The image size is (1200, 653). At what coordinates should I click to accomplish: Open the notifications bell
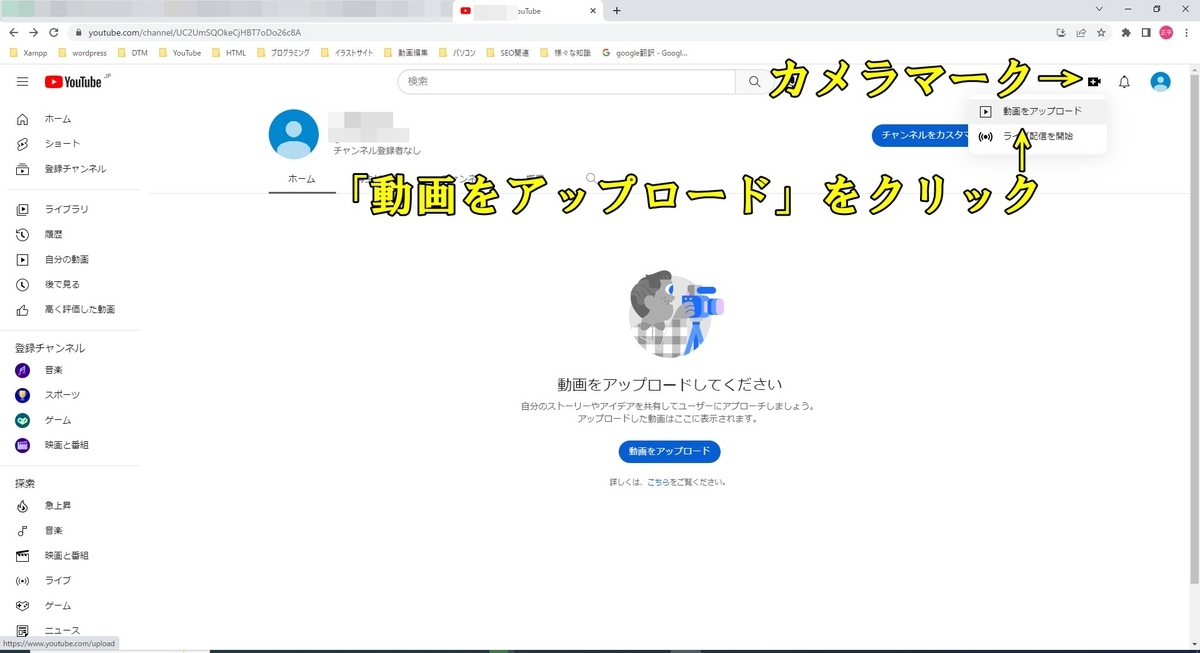point(1124,82)
